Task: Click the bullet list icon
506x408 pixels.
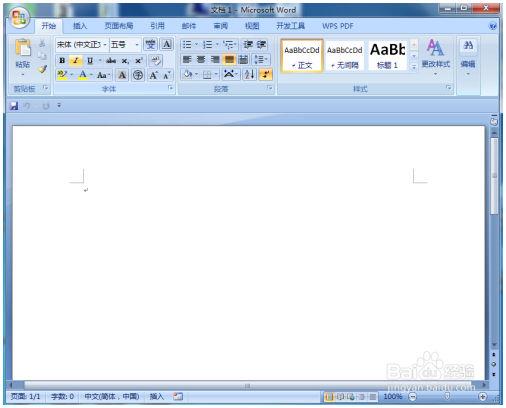Action: pyautogui.click(x=187, y=44)
